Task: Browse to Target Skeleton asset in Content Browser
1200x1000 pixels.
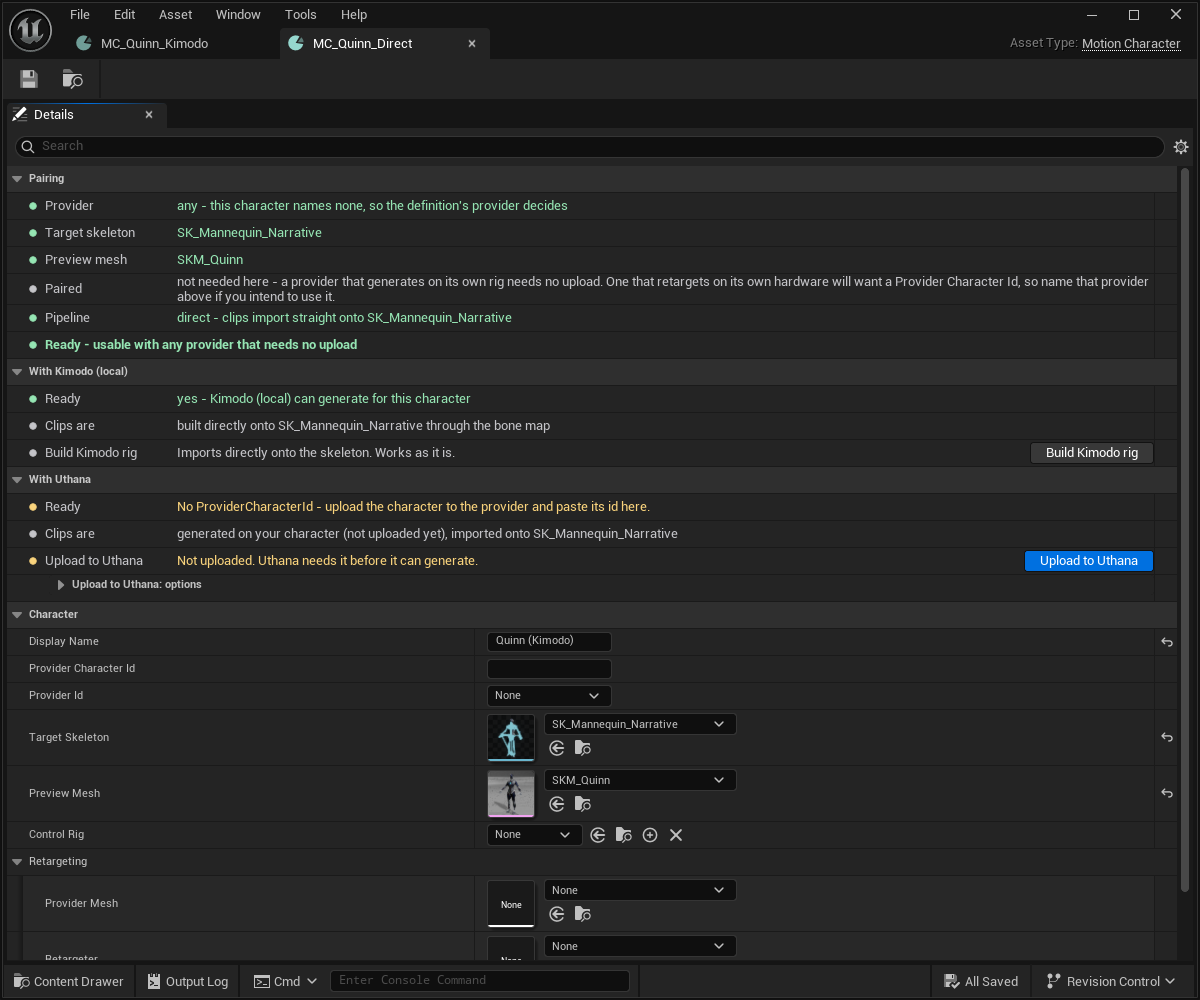Action: pos(583,748)
